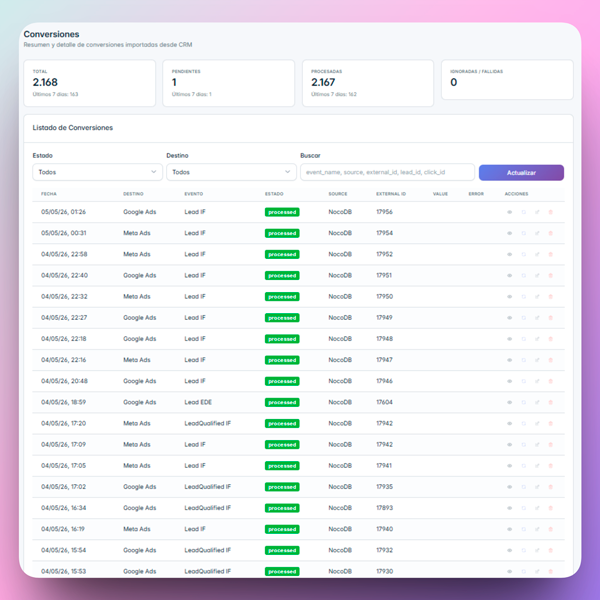Delete the conversion with ID 17954

tap(551, 233)
